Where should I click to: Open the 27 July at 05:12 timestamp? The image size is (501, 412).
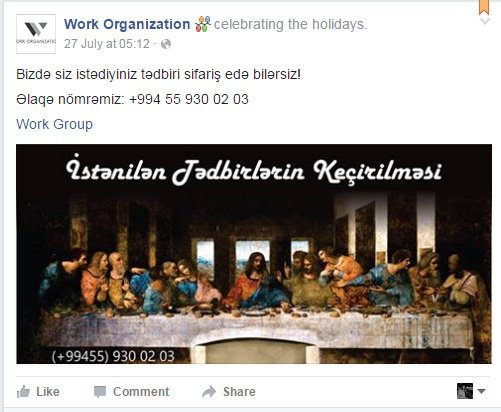pyautogui.click(x=107, y=44)
